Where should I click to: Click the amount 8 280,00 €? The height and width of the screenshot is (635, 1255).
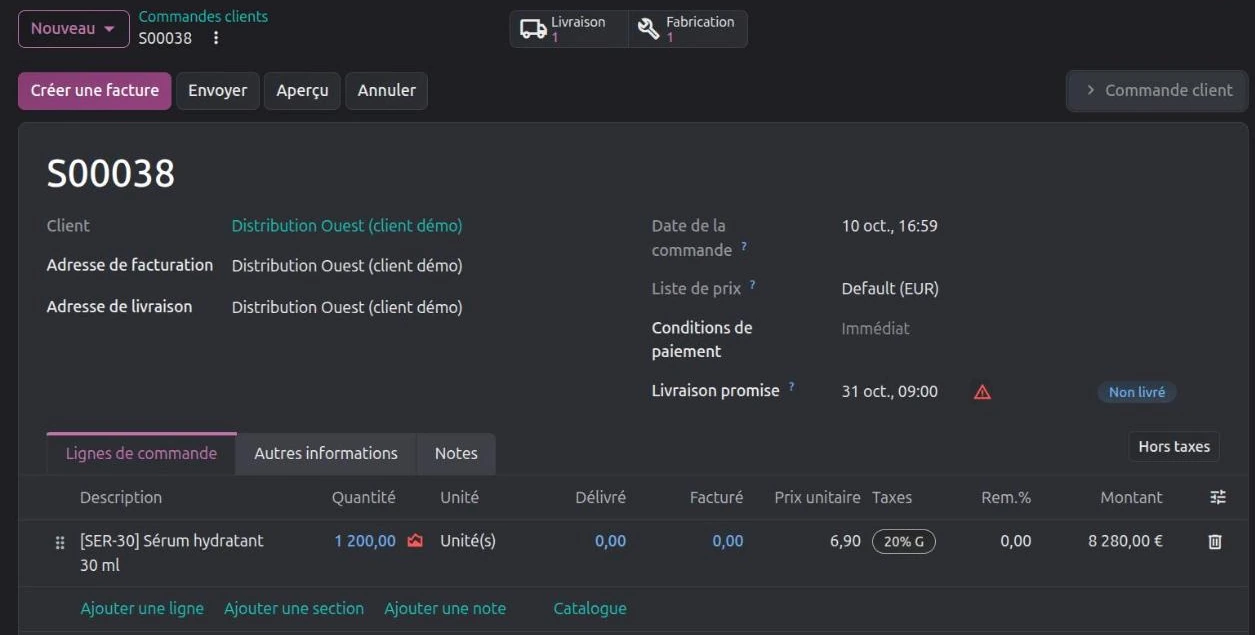pos(1125,541)
